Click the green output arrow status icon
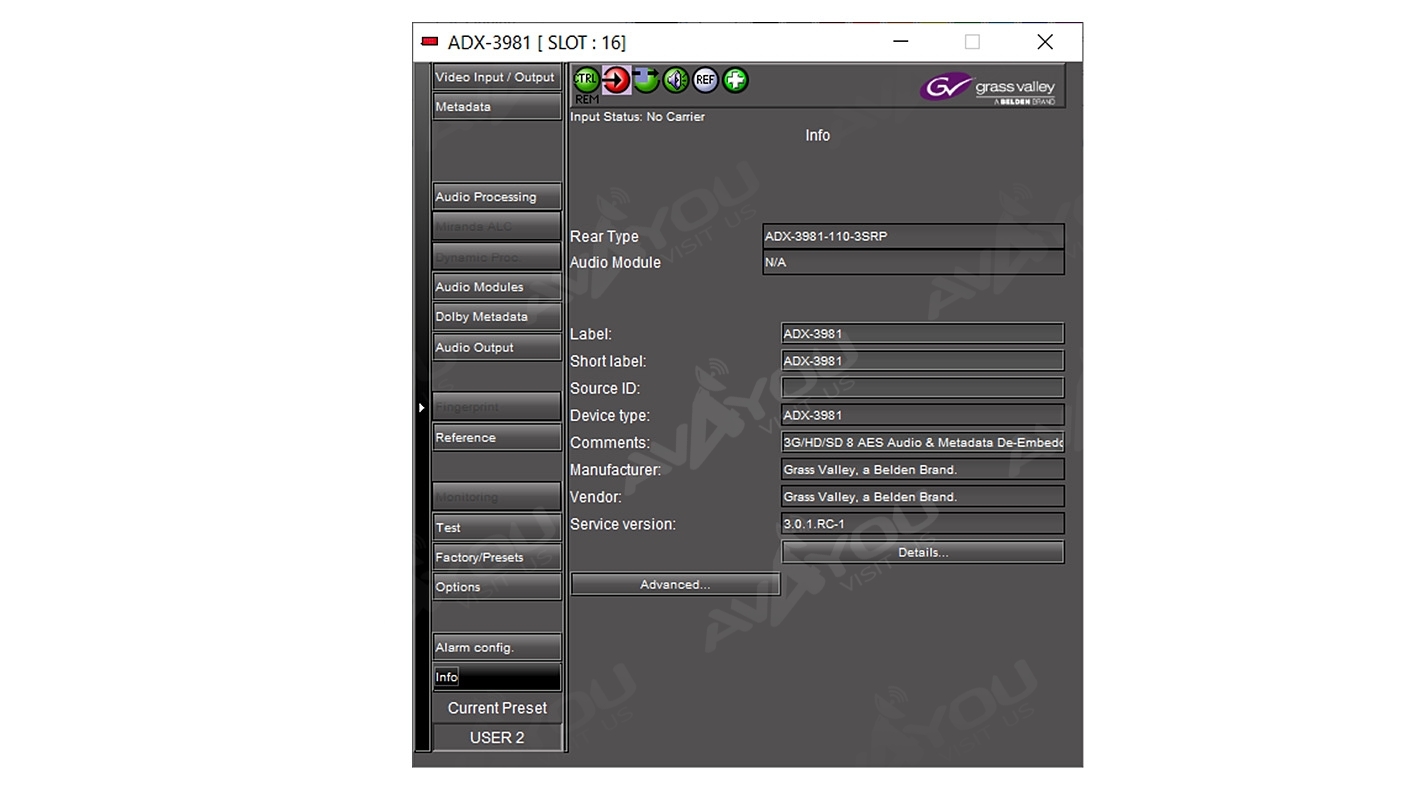The image size is (1422, 800). coord(646,80)
